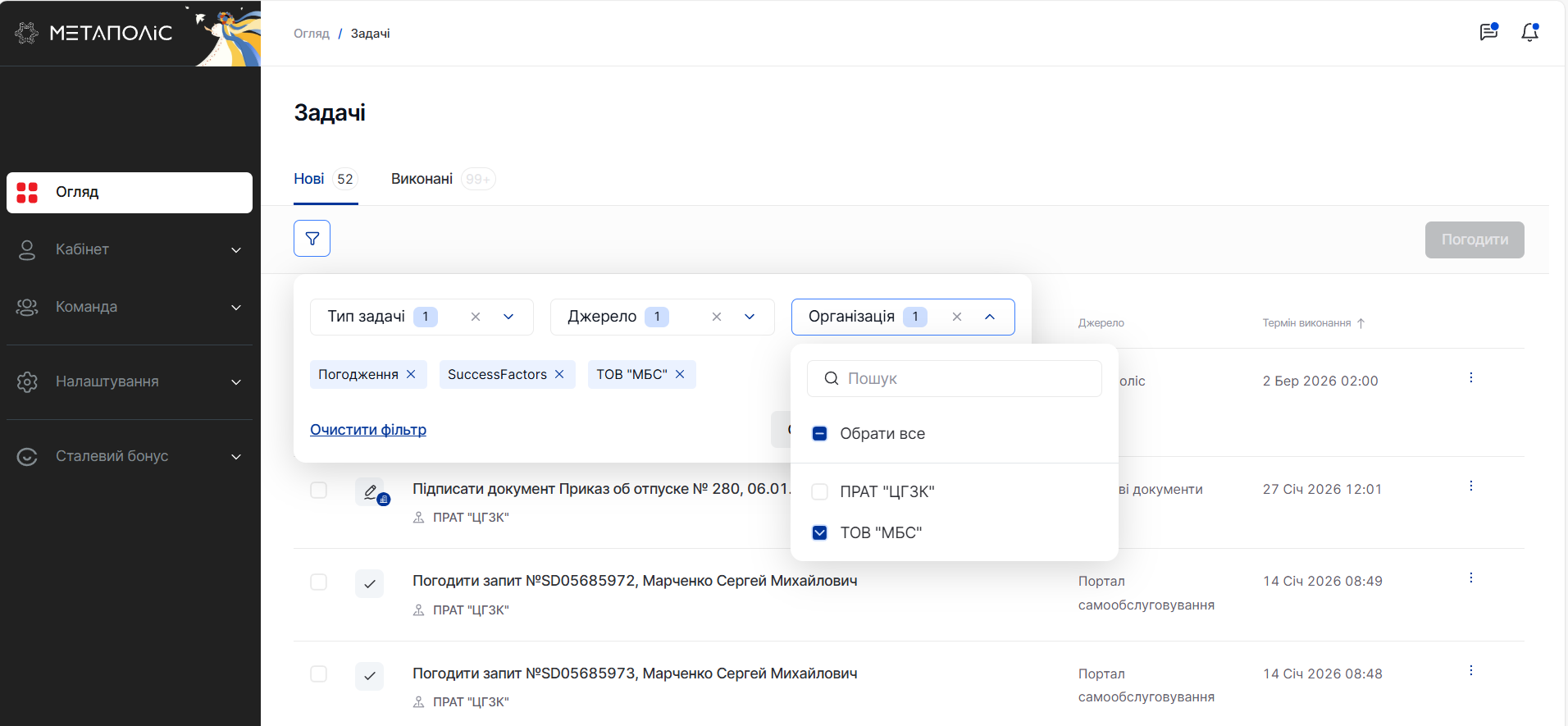Collapse the Організація dropdown
The width and height of the screenshot is (1568, 726).
point(990,317)
